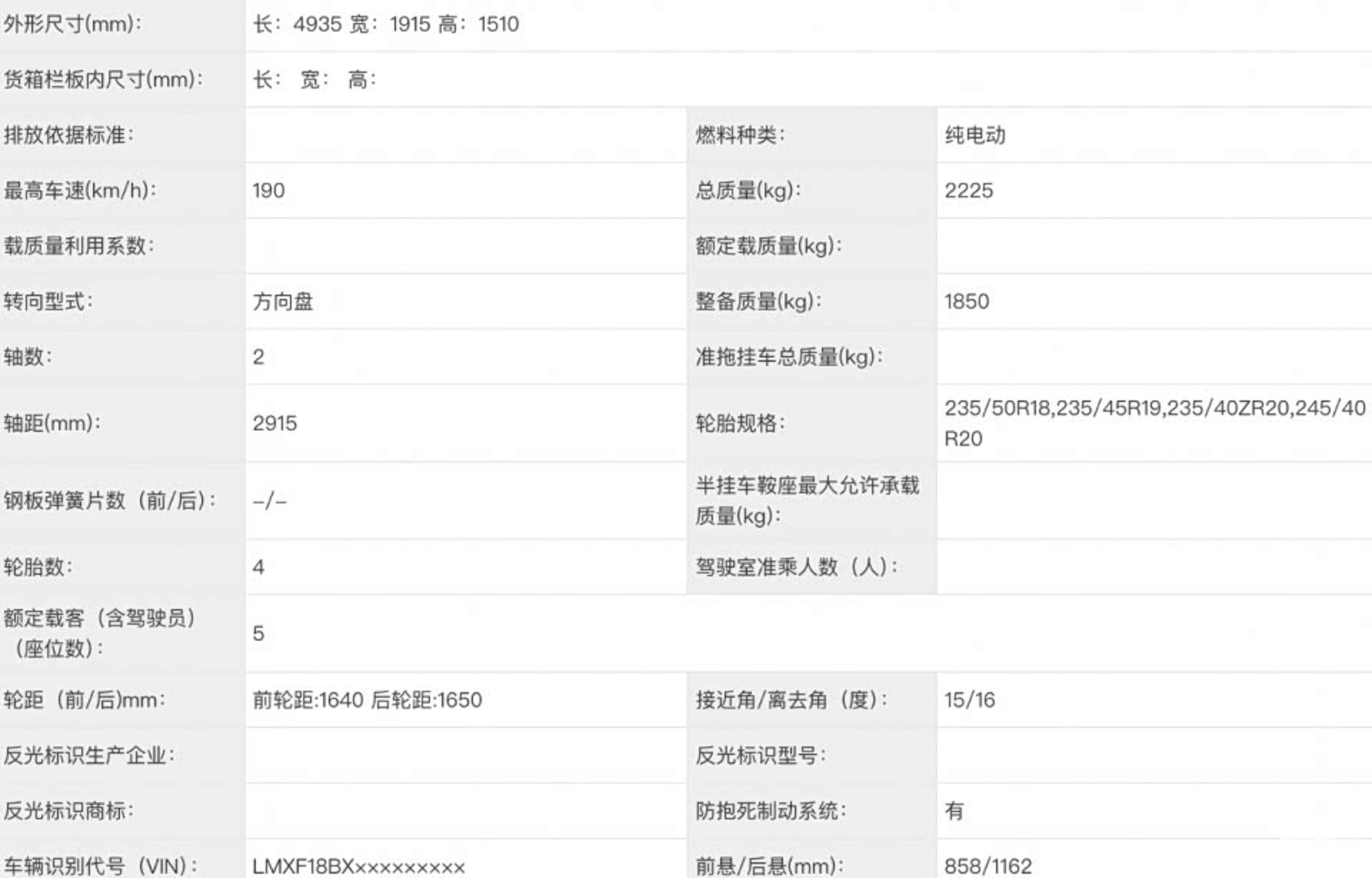Click the 驾驶室准乘人数(人) label
Image resolution: width=1372 pixels, height=878 pixels.
tap(797, 568)
